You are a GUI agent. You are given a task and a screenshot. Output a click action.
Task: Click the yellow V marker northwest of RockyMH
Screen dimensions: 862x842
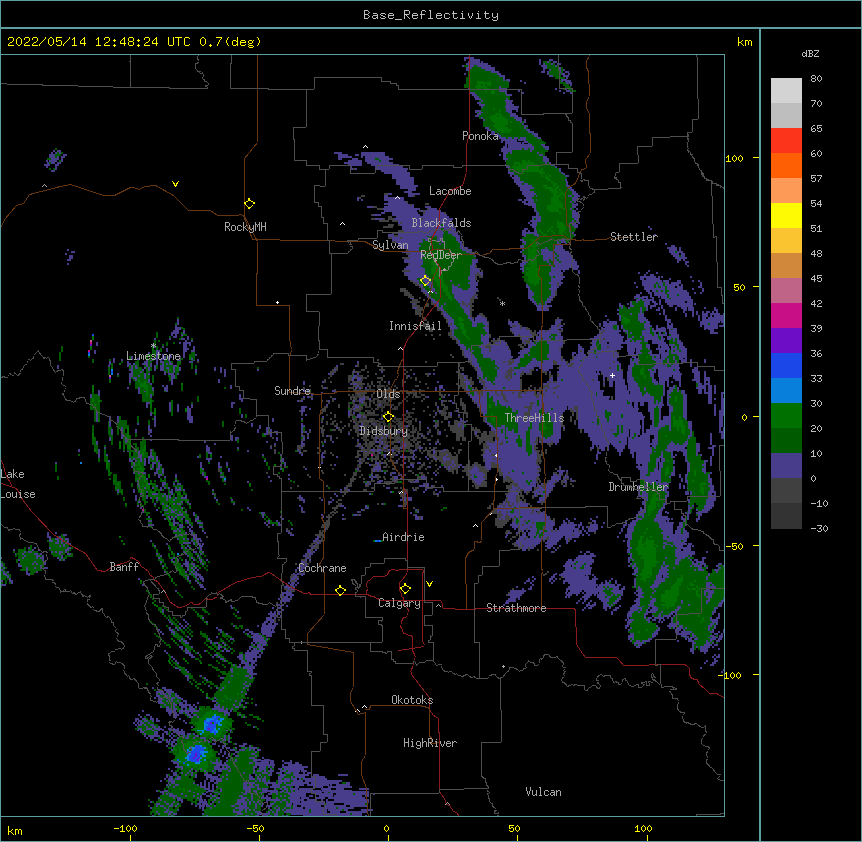(x=175, y=184)
